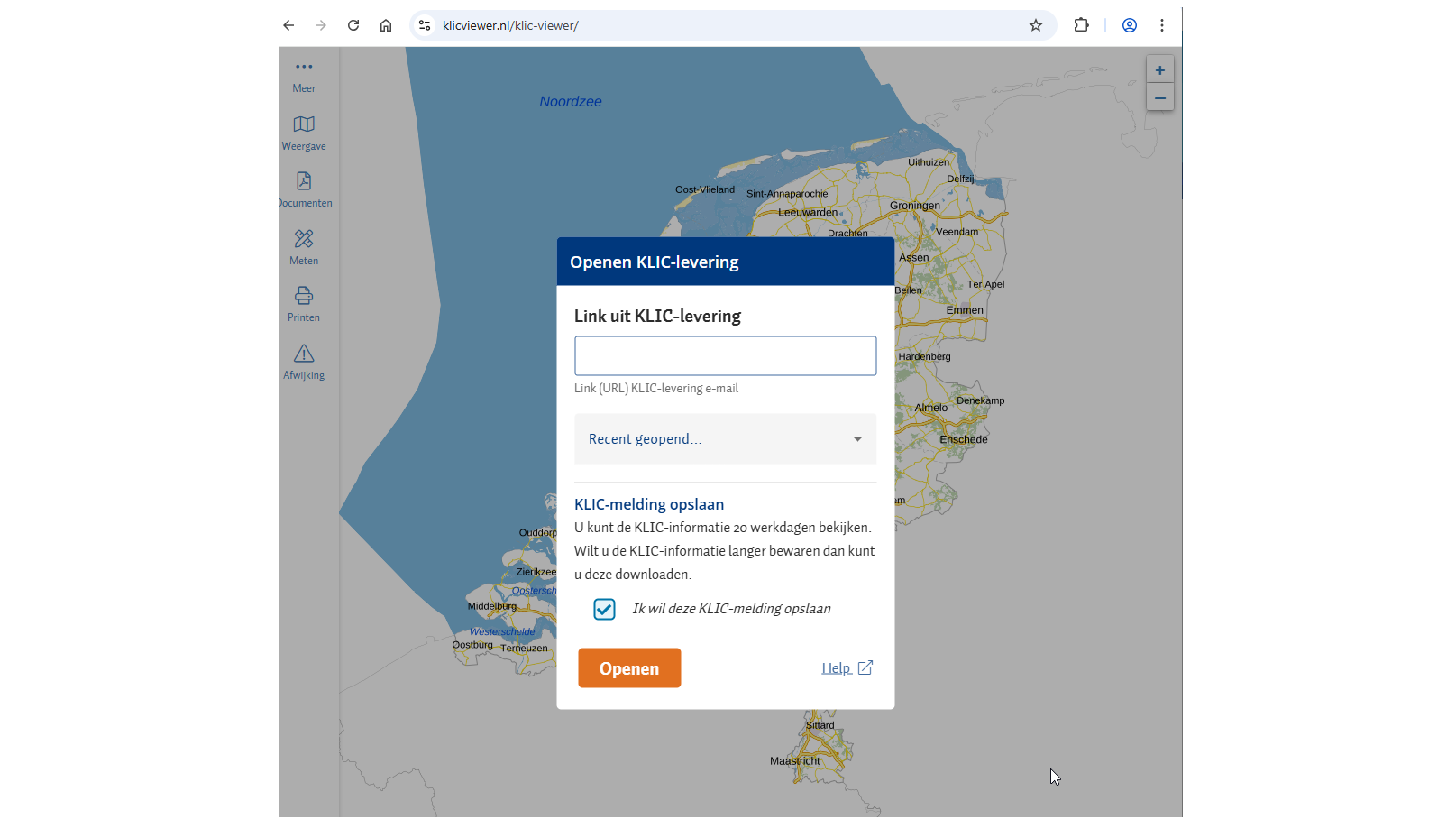Open the Weergave map view panel
The height and width of the screenshot is (819, 1456).
(x=304, y=124)
